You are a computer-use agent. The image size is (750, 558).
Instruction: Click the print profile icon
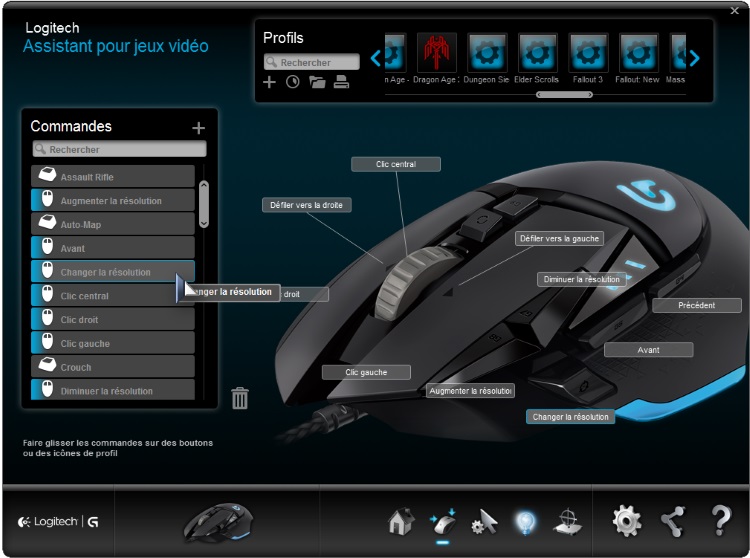(341, 82)
